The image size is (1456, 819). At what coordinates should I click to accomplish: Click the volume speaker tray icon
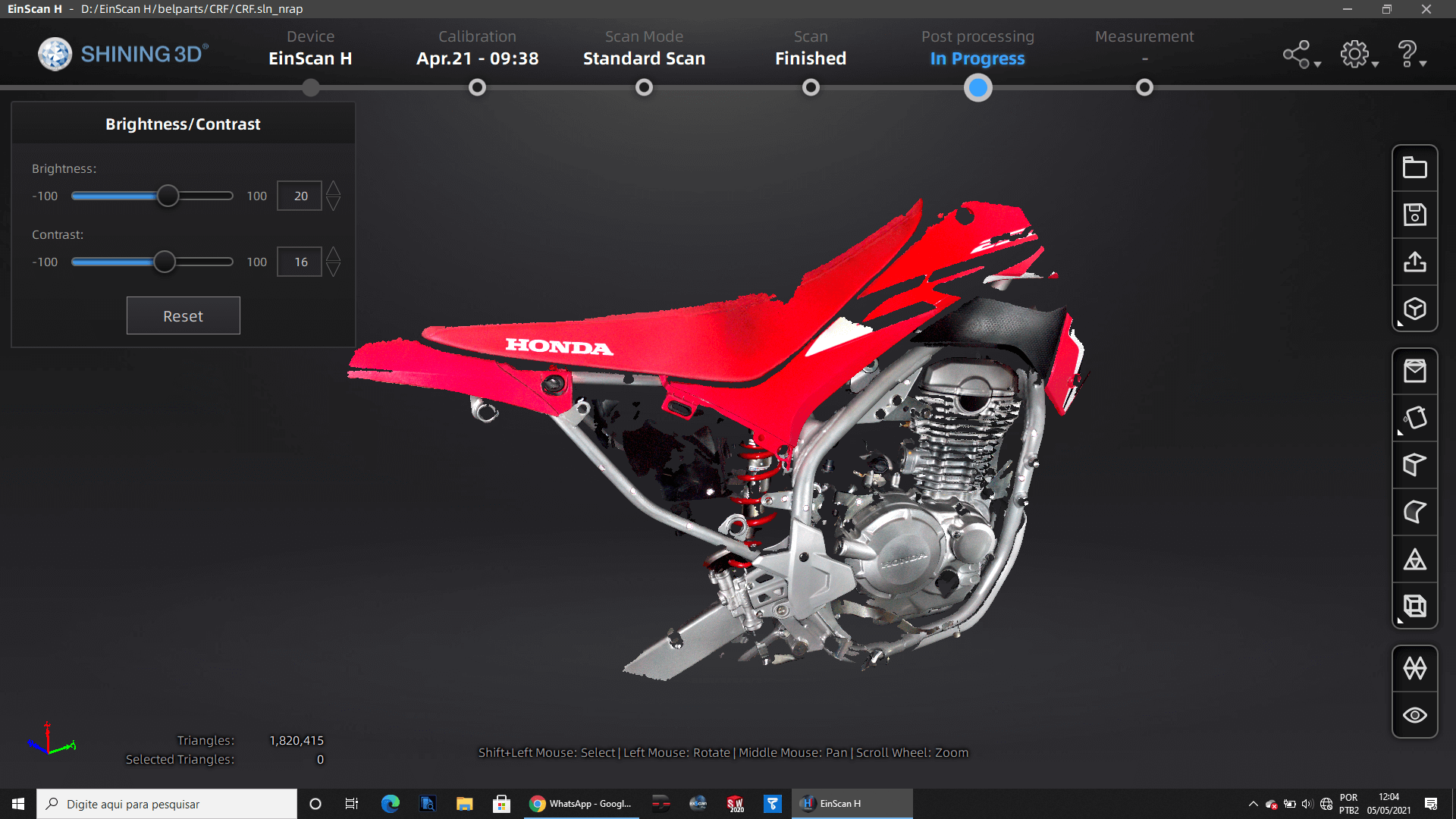pyautogui.click(x=1307, y=804)
